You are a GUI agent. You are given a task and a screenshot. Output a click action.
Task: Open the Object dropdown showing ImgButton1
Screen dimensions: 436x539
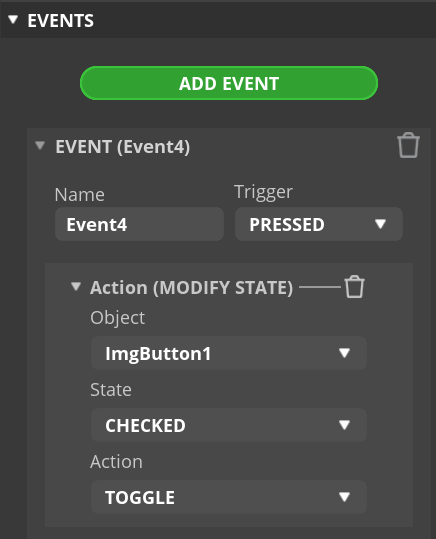coord(229,353)
